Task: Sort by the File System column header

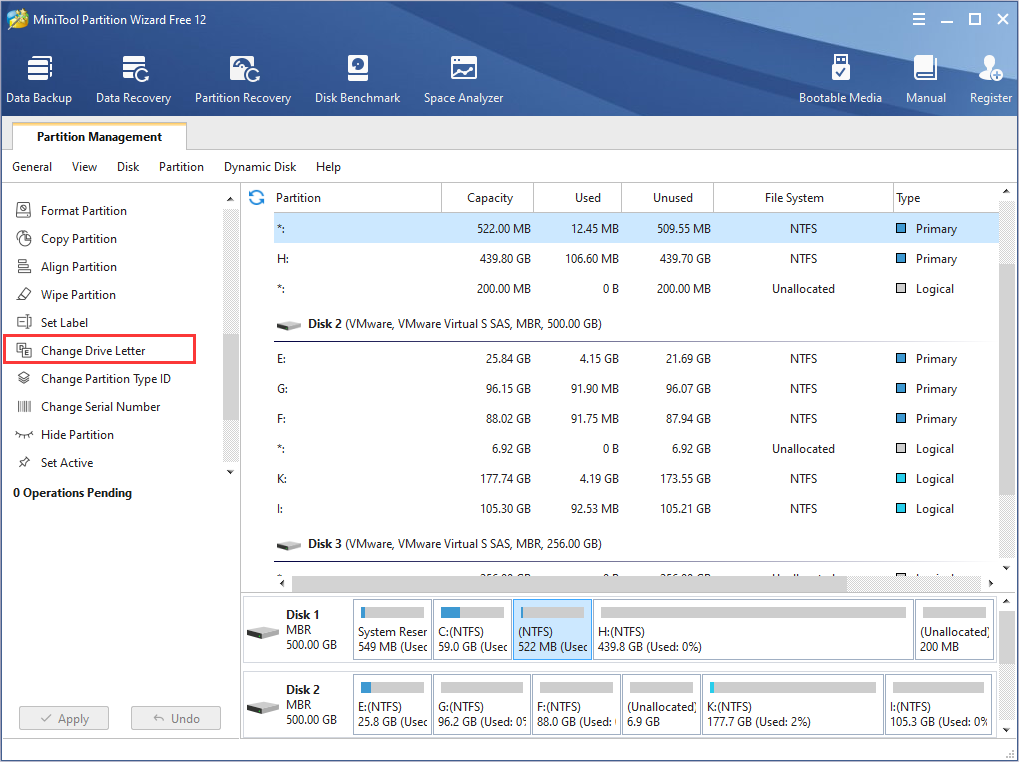Action: [x=804, y=197]
